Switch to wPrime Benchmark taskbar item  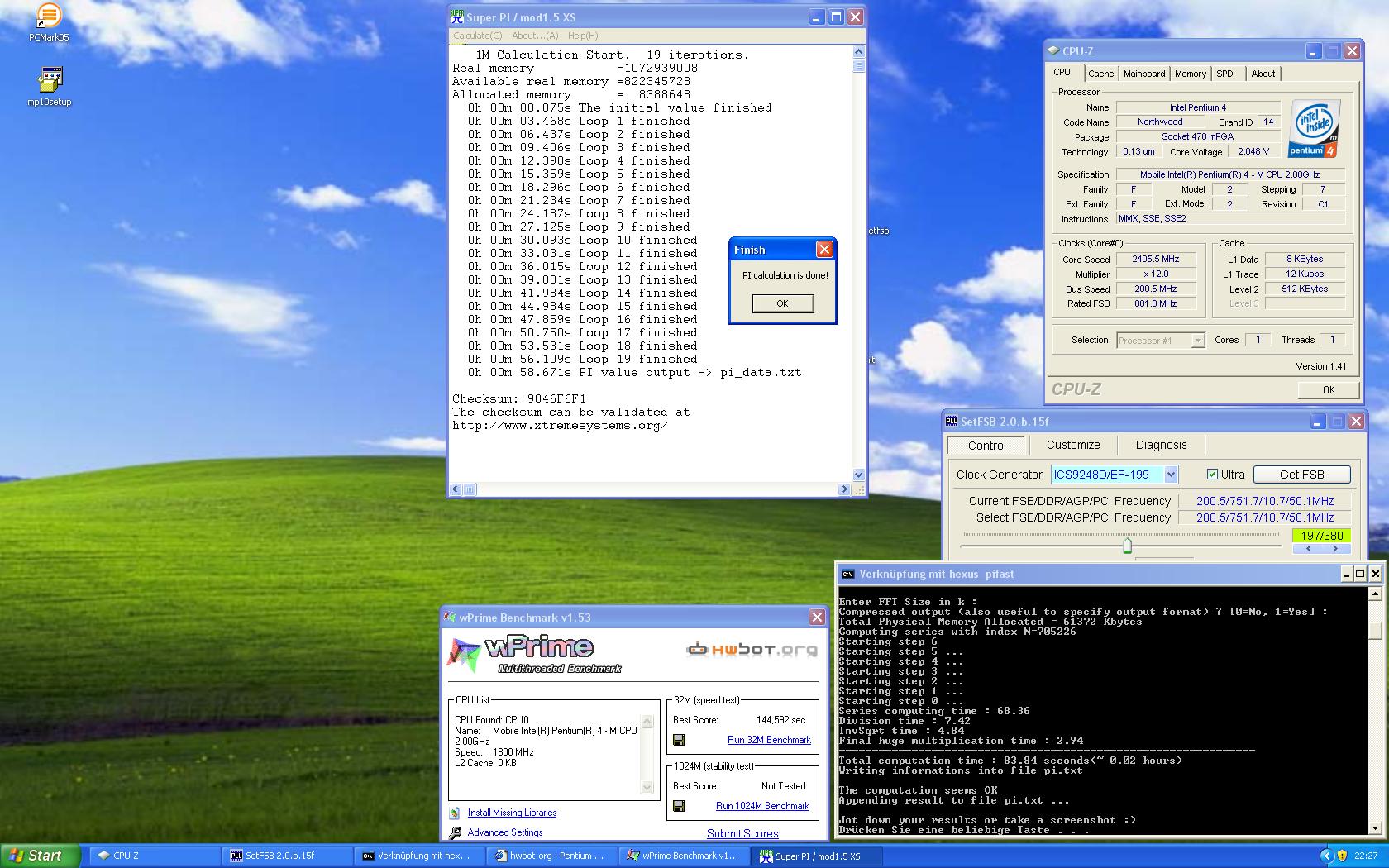[x=684, y=856]
